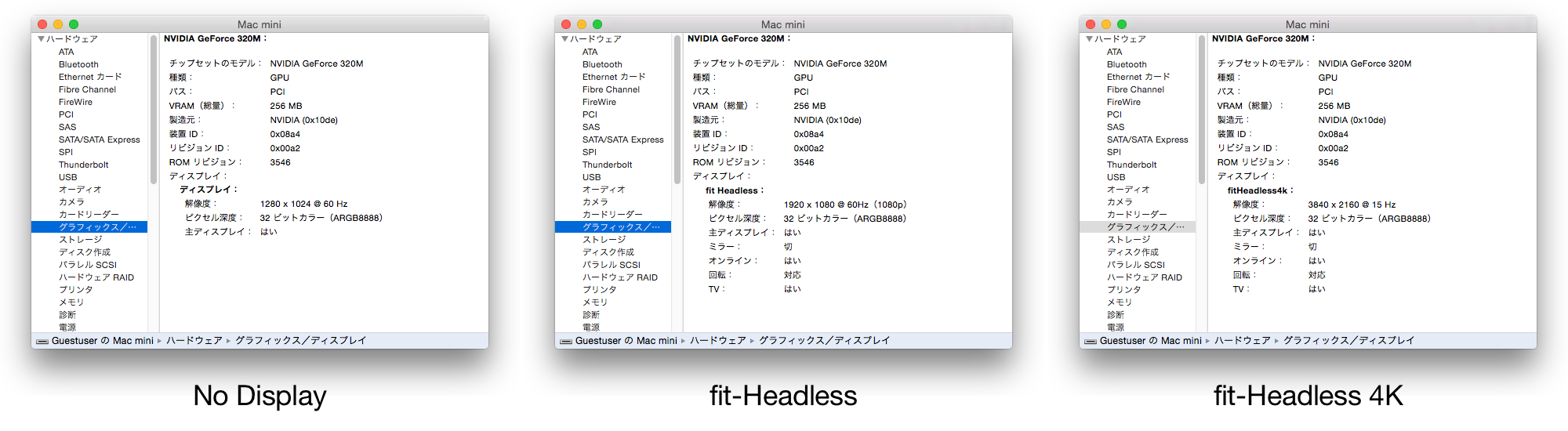Image resolution: width=1568 pixels, height=431 pixels.
Task: Click 1280 x 1024 @ 60 Hz resolution value
Action: pos(304,204)
